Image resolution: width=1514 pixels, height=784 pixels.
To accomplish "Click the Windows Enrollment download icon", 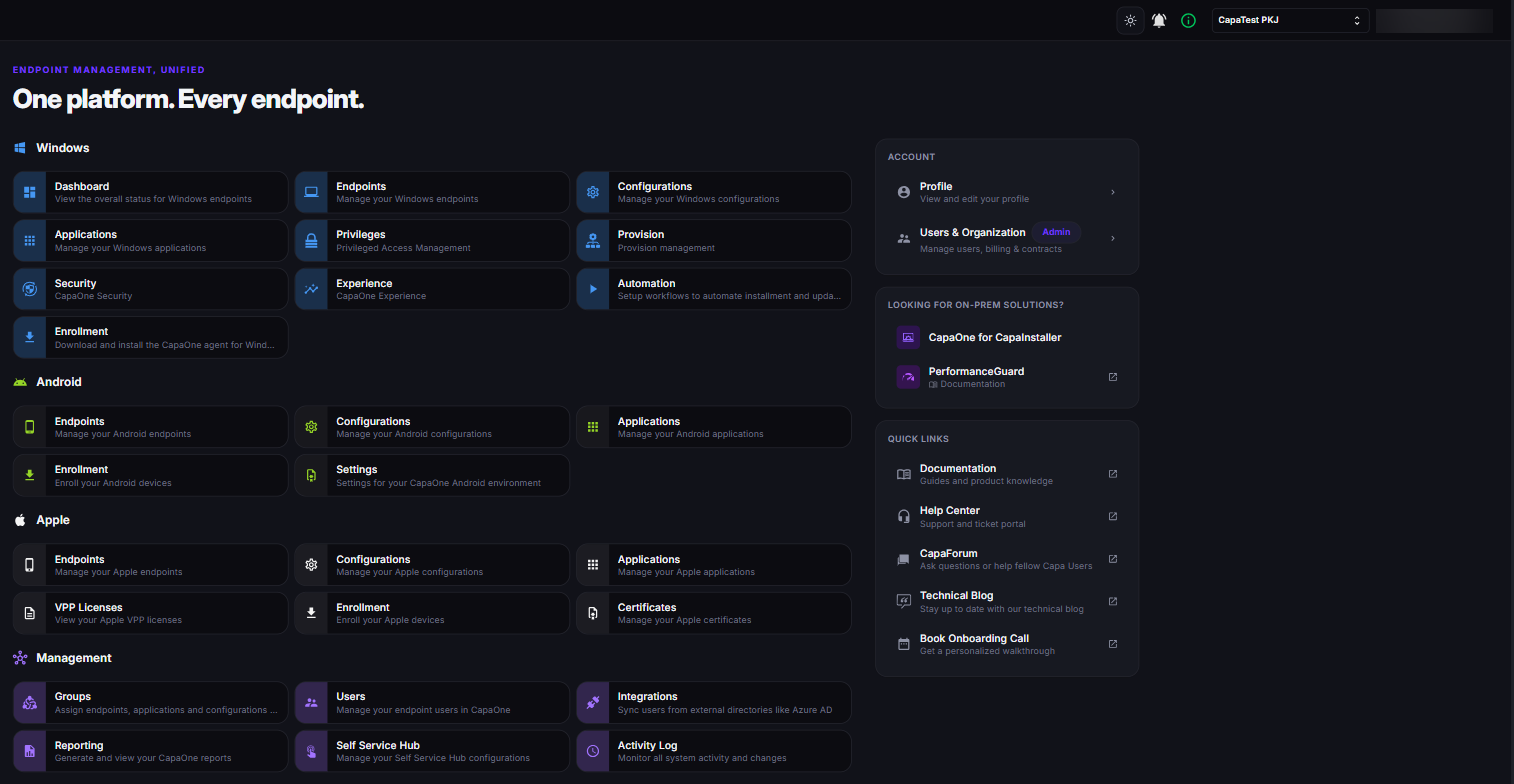I will [x=30, y=337].
